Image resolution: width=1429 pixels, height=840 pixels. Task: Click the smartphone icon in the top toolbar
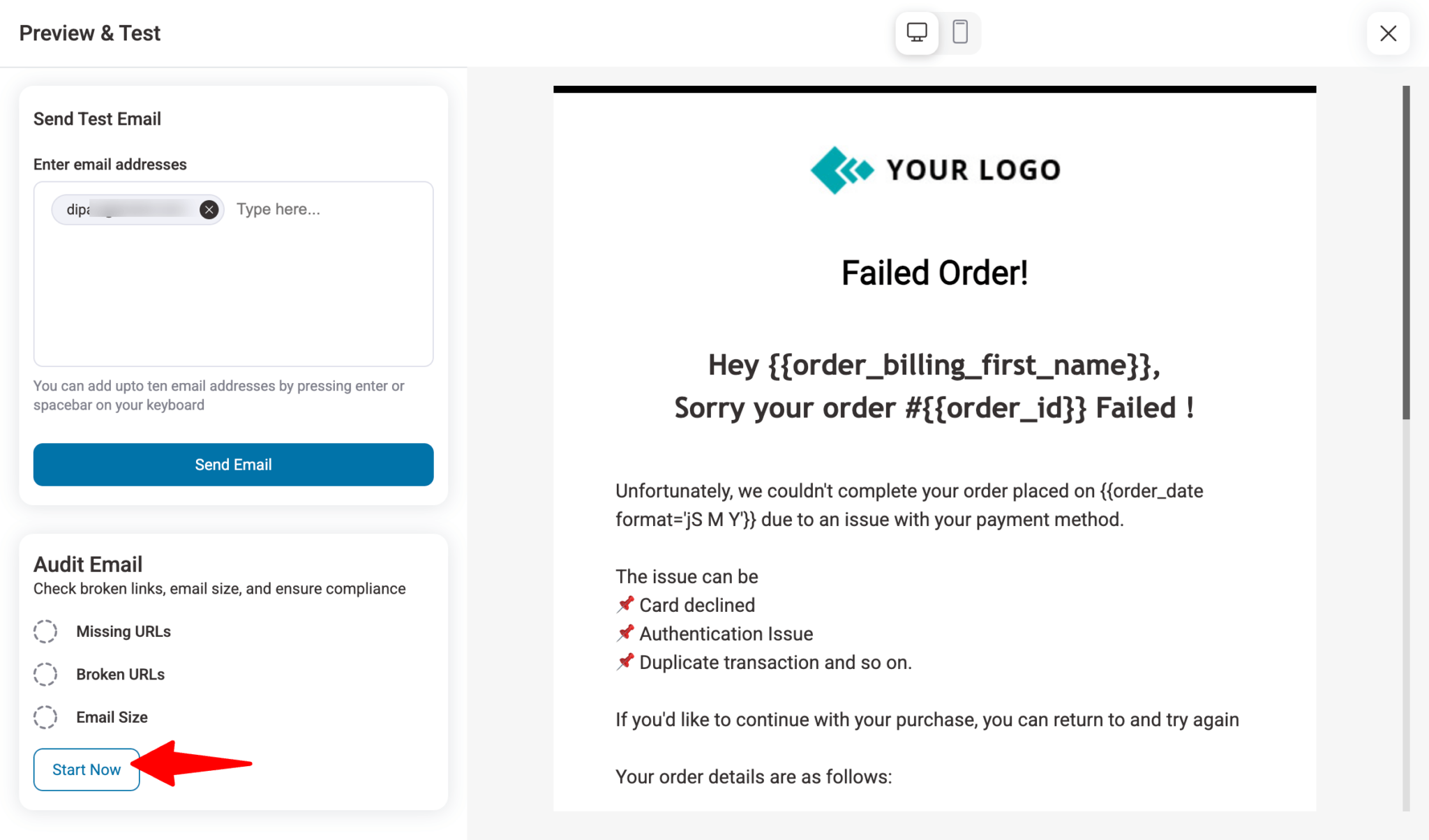pos(961,32)
